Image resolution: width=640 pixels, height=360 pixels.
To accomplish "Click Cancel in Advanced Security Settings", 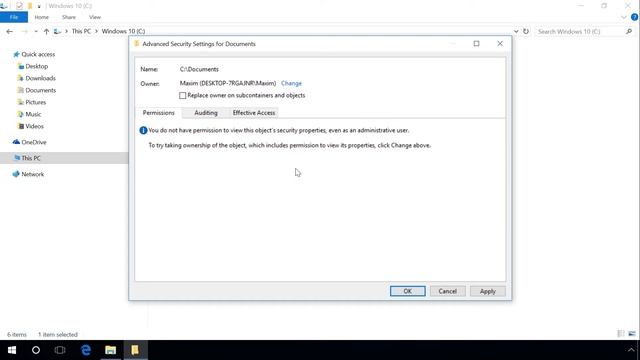I will tap(447, 291).
